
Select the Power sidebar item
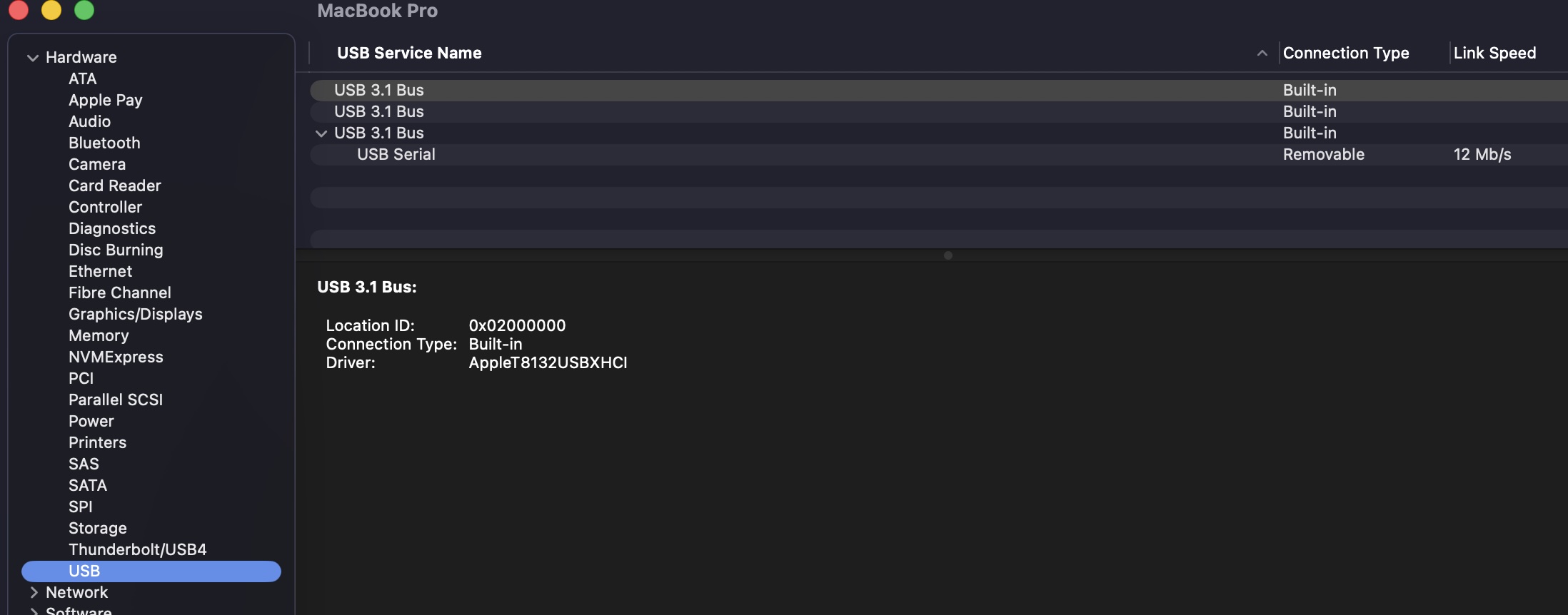pos(91,421)
